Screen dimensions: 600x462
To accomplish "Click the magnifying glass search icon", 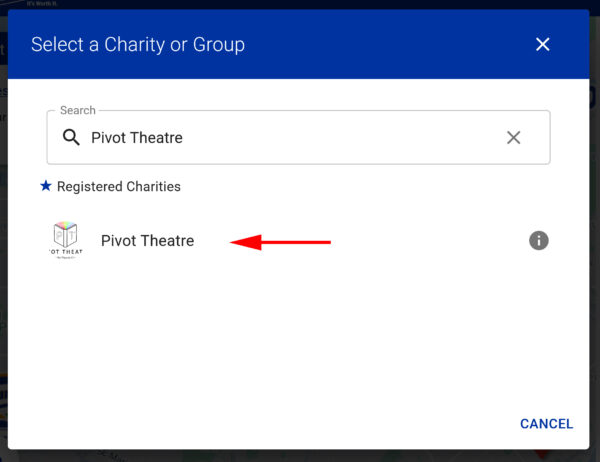I will point(71,137).
